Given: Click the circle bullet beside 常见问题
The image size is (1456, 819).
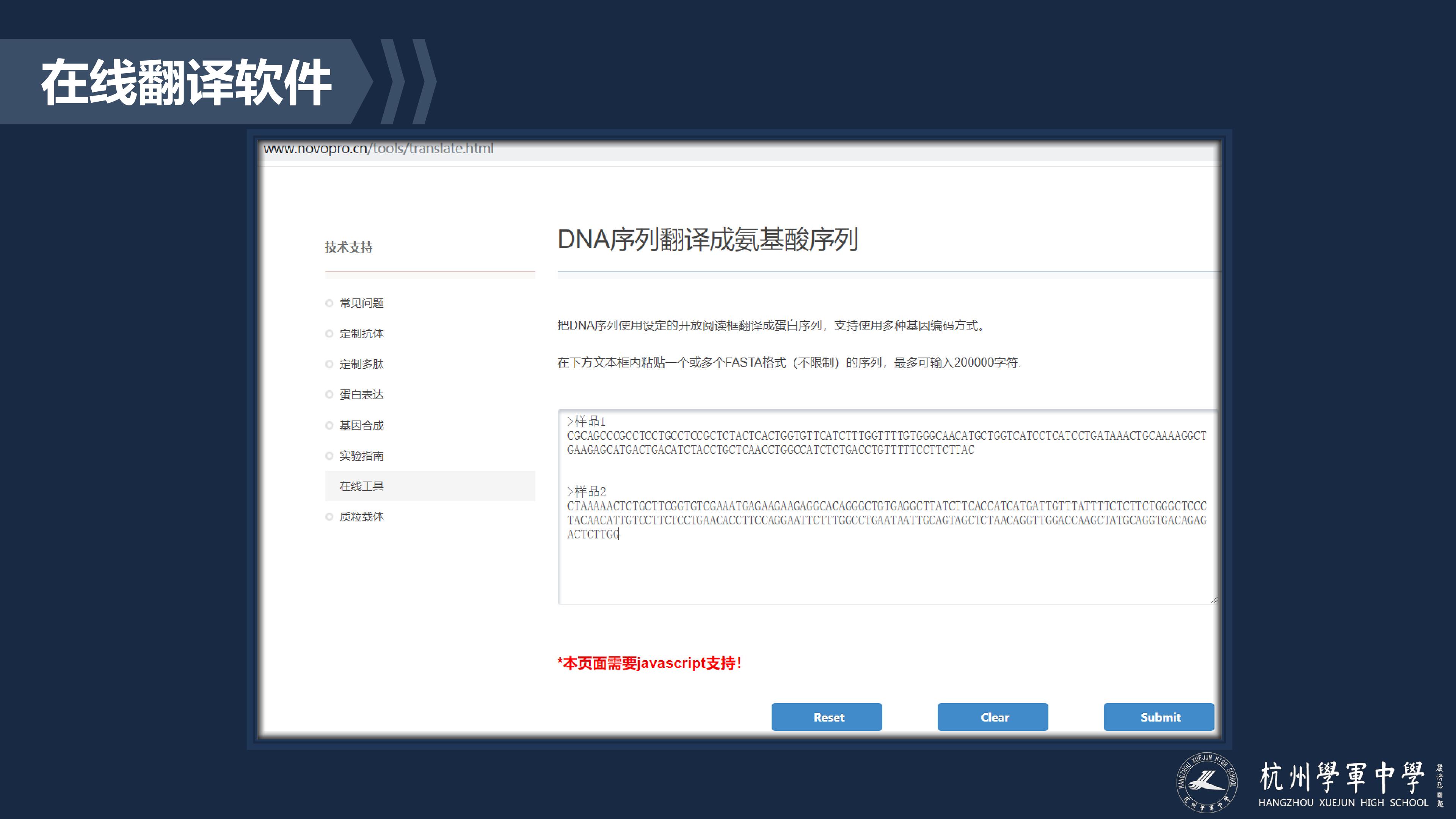Looking at the screenshot, I should pos(329,303).
